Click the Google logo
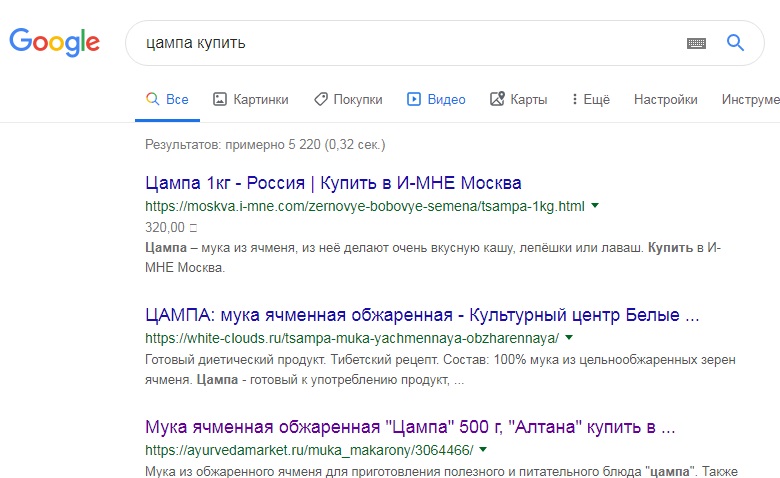The width and height of the screenshot is (780, 478). click(x=55, y=42)
